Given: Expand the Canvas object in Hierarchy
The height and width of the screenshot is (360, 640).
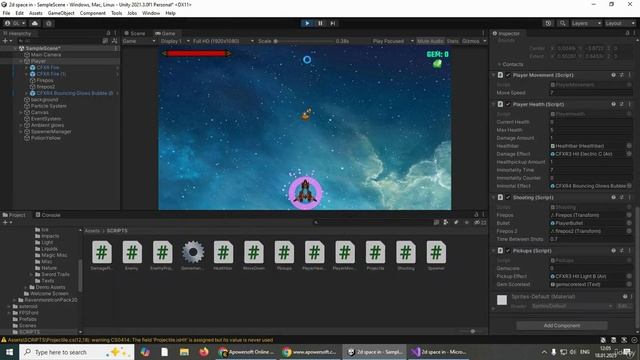Looking at the screenshot, I should click(x=21, y=112).
